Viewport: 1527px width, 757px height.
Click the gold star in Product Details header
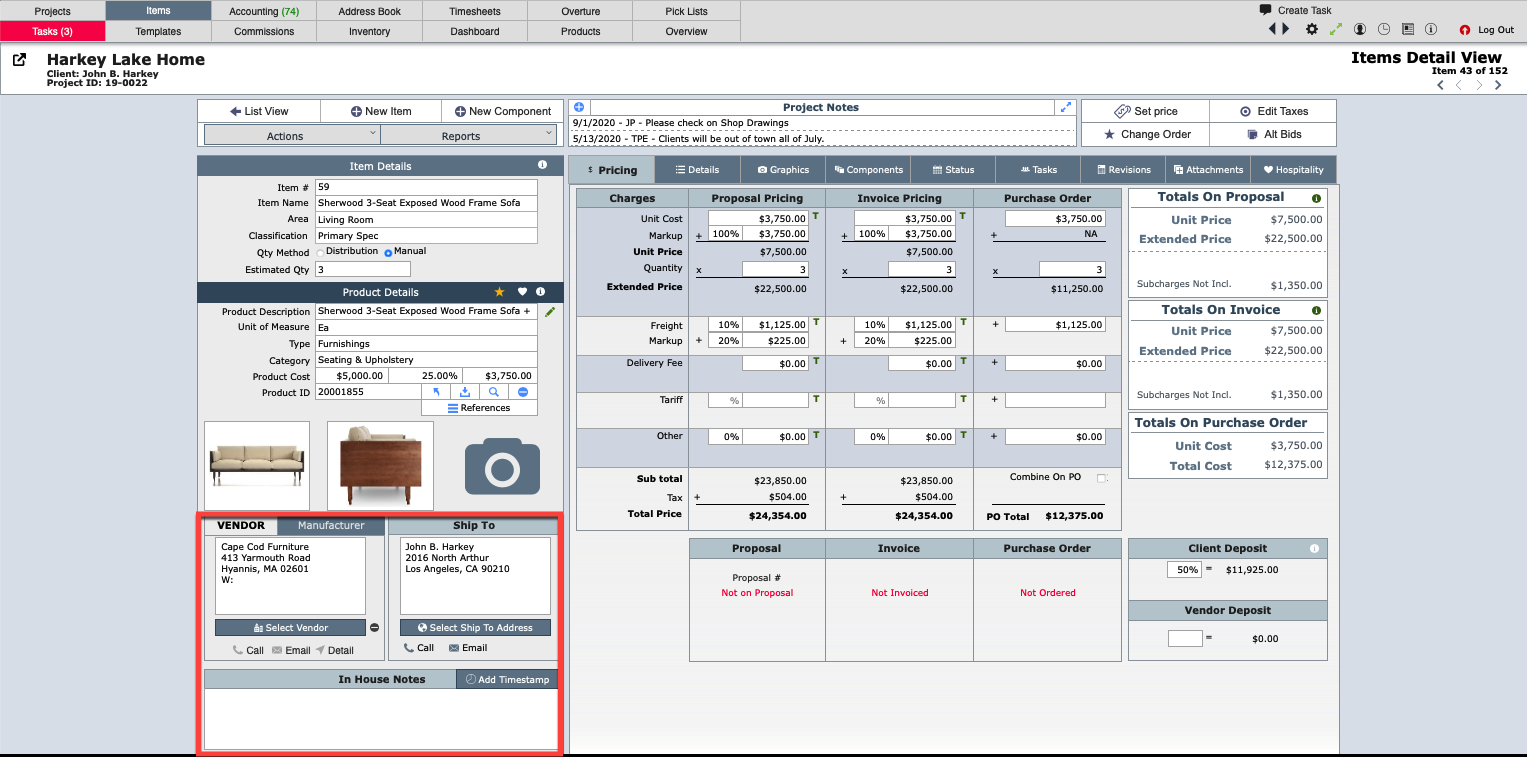(499, 292)
